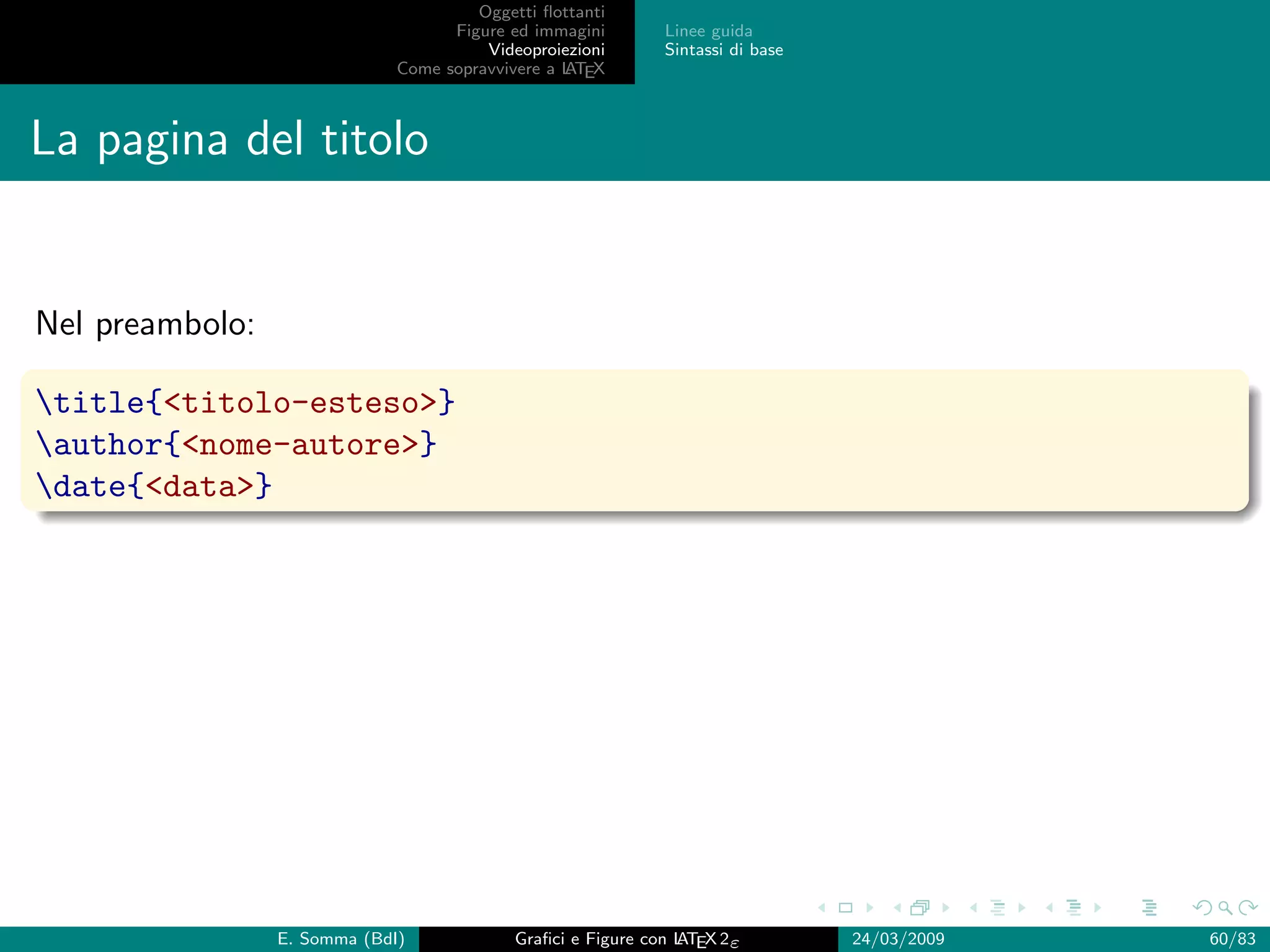Click the magnifier search icon
Viewport: 1270px width, 952px height.
[1225, 908]
